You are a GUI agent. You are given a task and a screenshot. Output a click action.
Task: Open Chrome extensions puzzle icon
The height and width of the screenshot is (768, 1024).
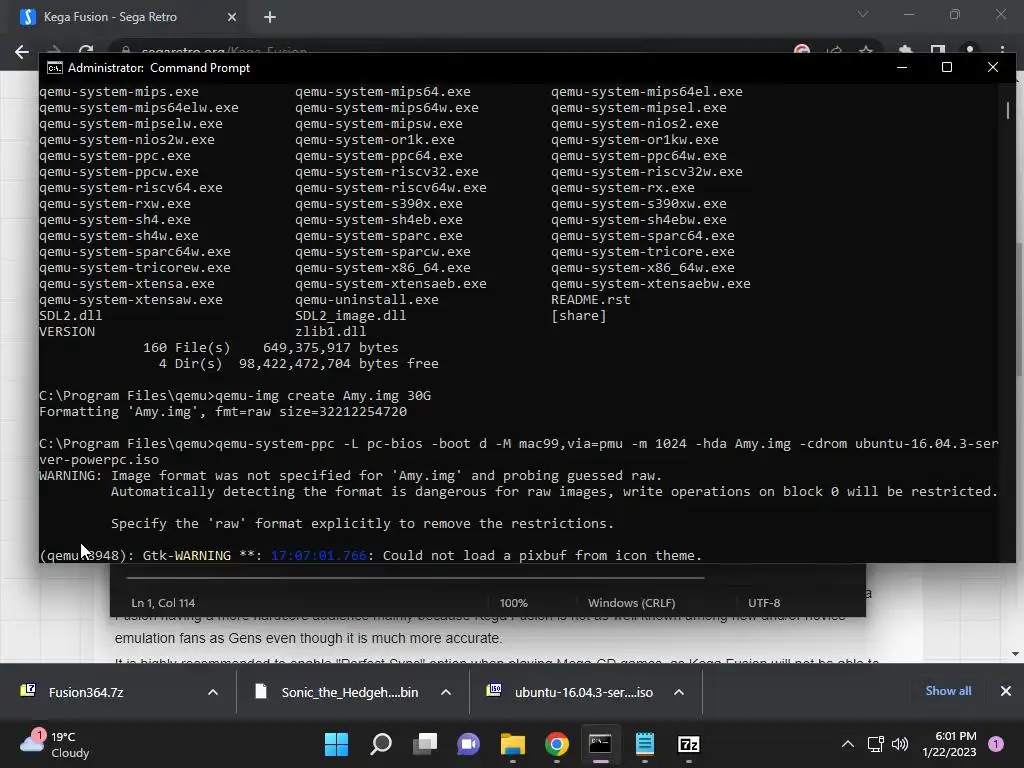905,50
